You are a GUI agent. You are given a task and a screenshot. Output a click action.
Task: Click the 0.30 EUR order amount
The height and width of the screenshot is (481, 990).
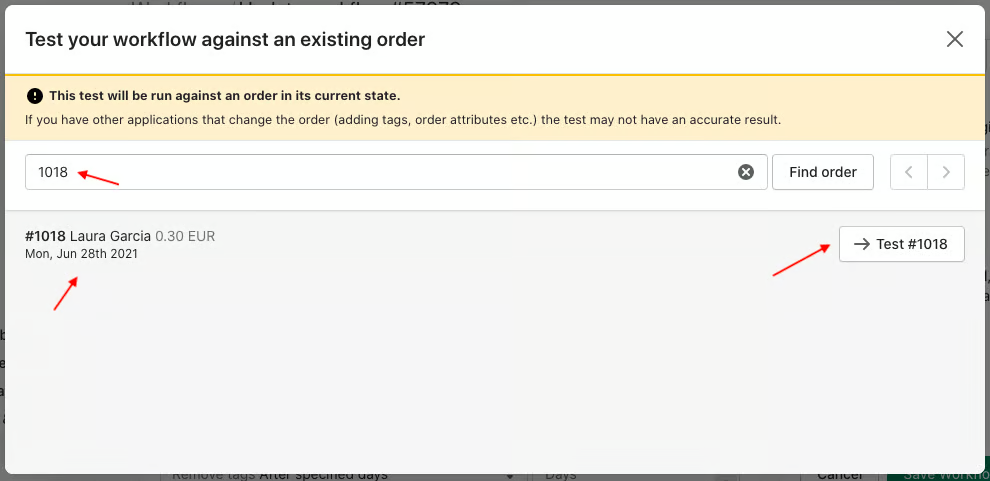tap(185, 237)
